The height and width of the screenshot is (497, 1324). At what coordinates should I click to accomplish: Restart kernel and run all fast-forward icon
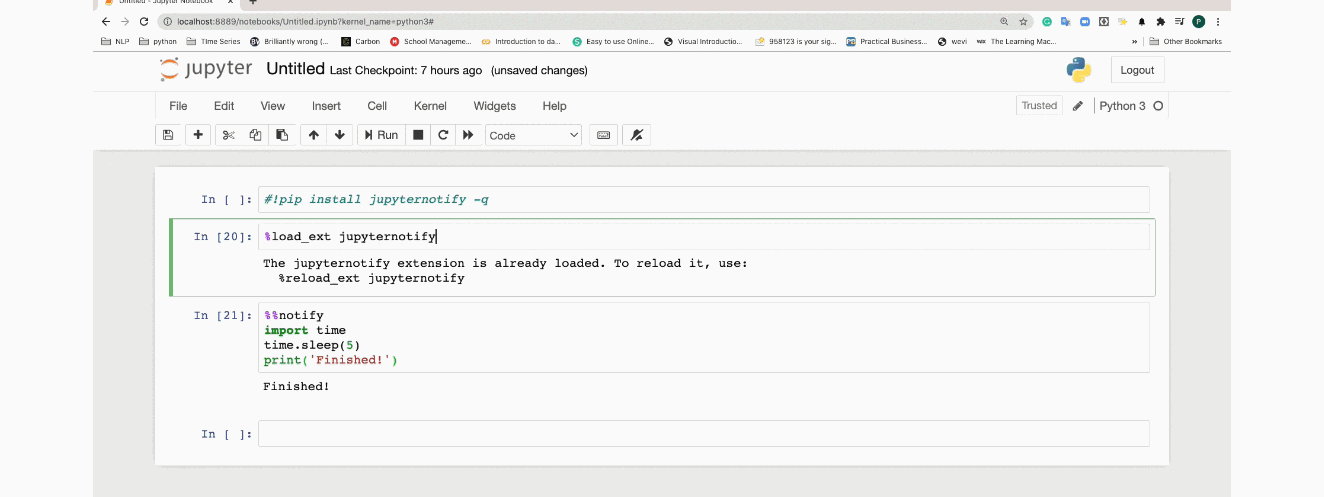[468, 135]
